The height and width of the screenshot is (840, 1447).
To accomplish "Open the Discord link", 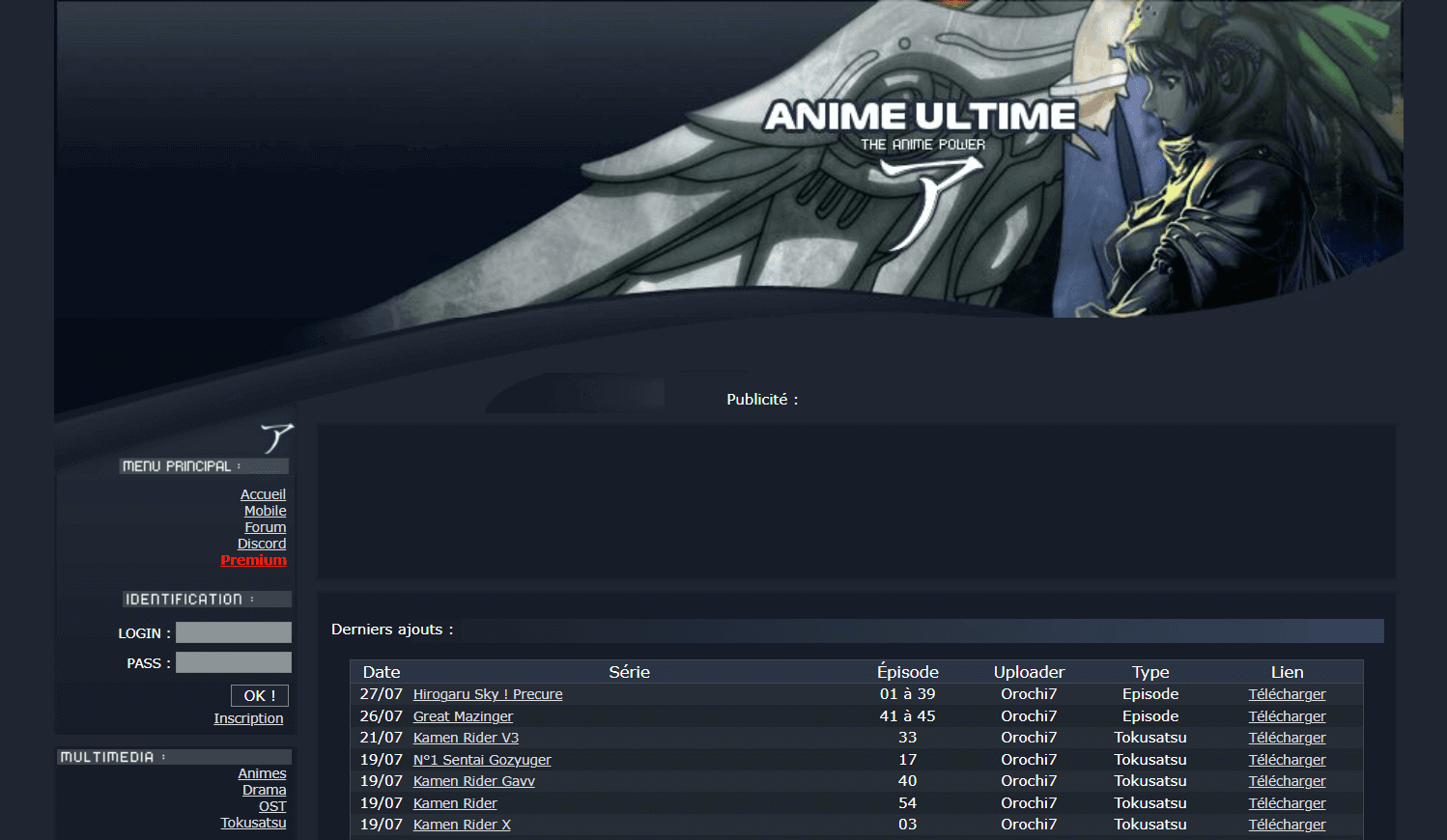I will 262,544.
